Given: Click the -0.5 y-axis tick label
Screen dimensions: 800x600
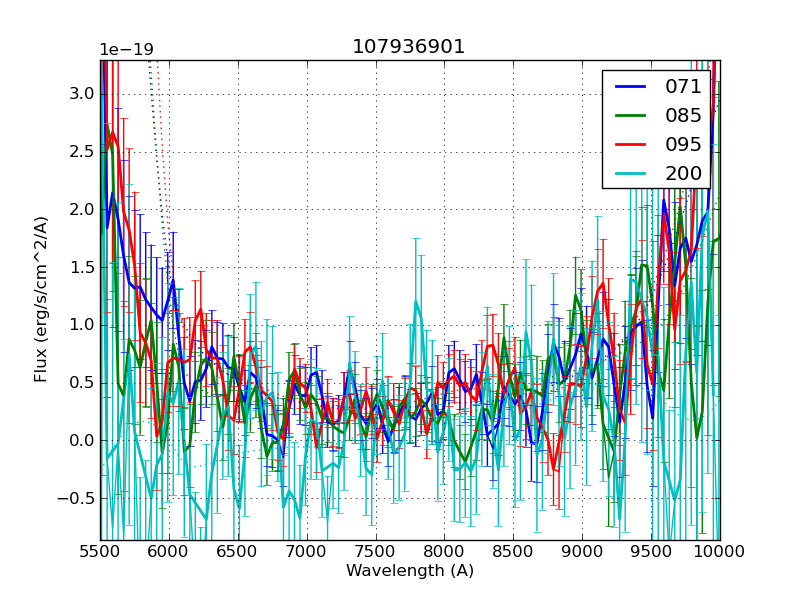Looking at the screenshot, I should (76, 498).
